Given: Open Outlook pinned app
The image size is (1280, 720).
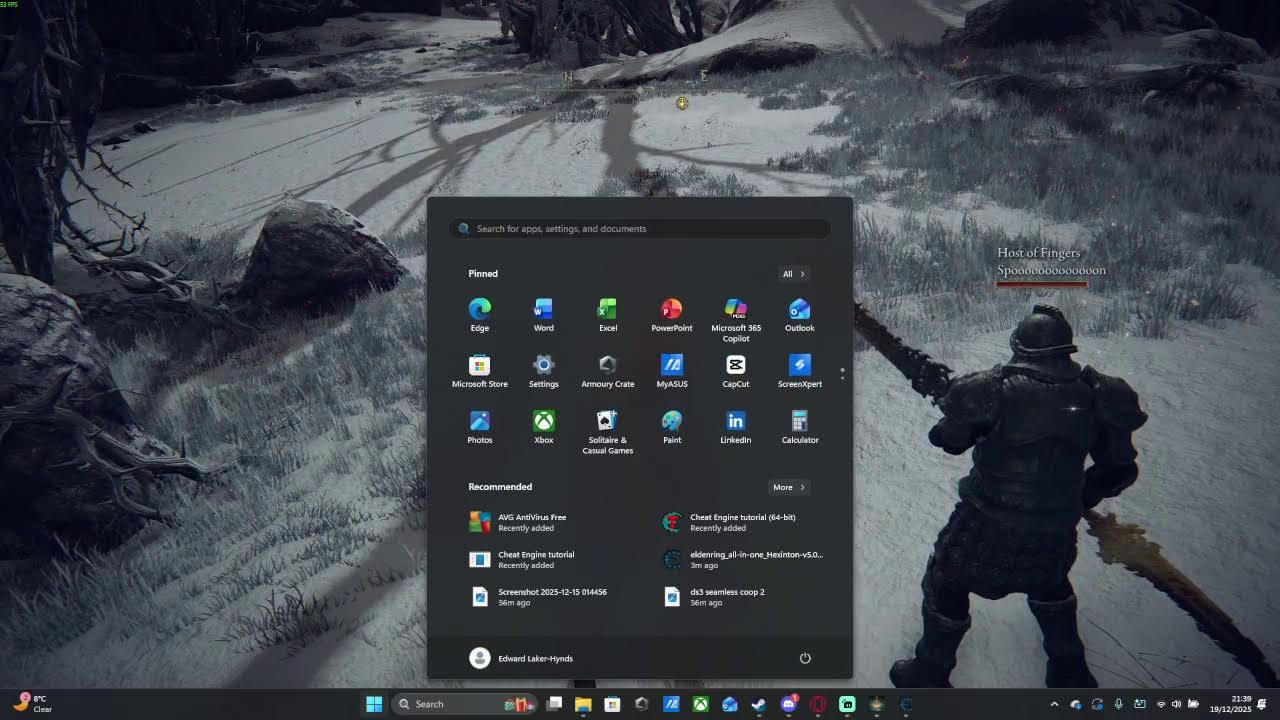Looking at the screenshot, I should 800,314.
